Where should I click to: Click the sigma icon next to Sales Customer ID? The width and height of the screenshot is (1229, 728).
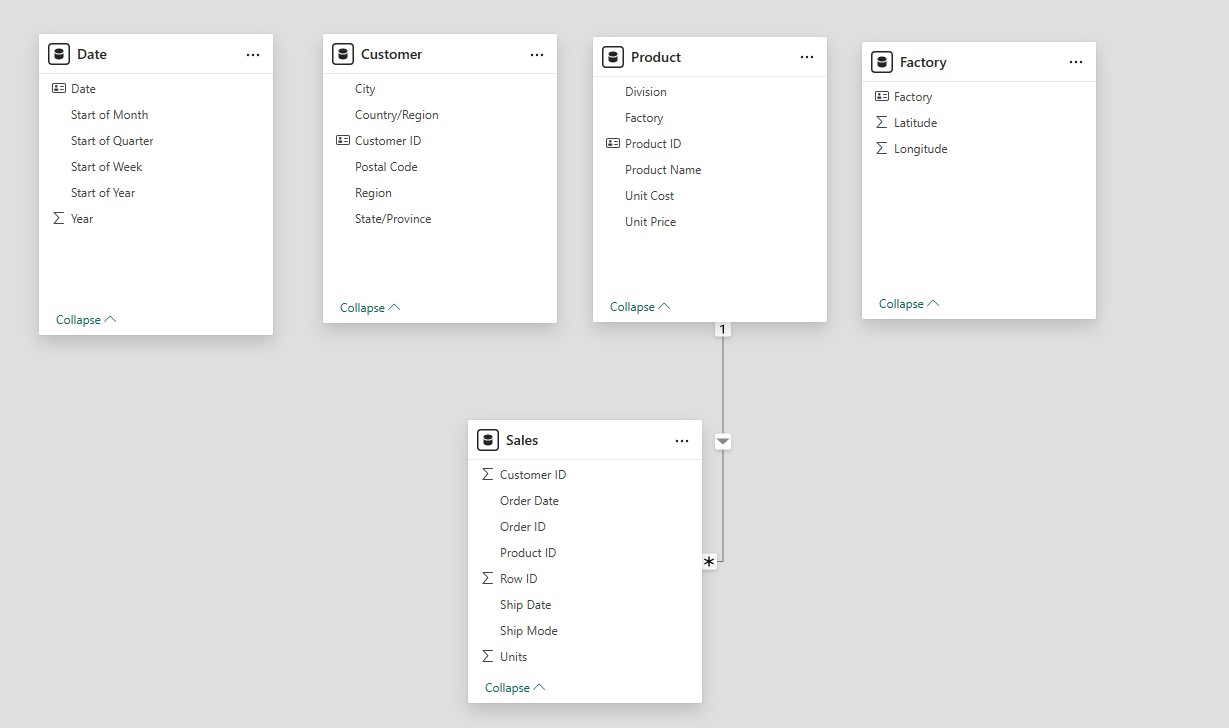488,475
